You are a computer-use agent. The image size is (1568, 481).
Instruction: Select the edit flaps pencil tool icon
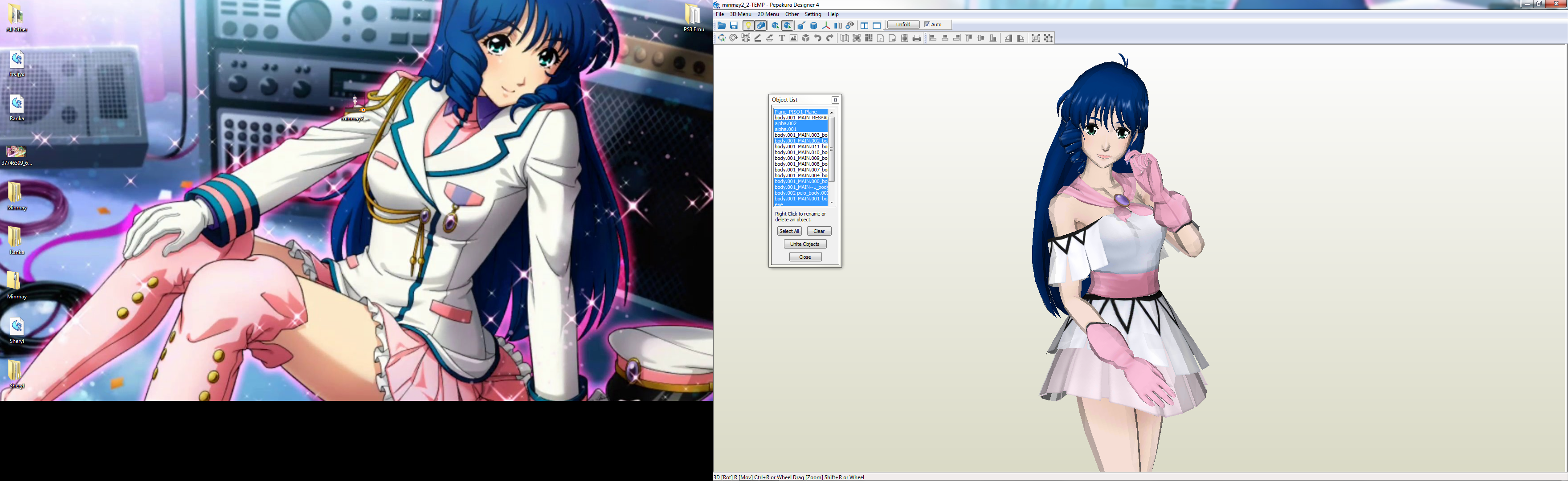[758, 38]
